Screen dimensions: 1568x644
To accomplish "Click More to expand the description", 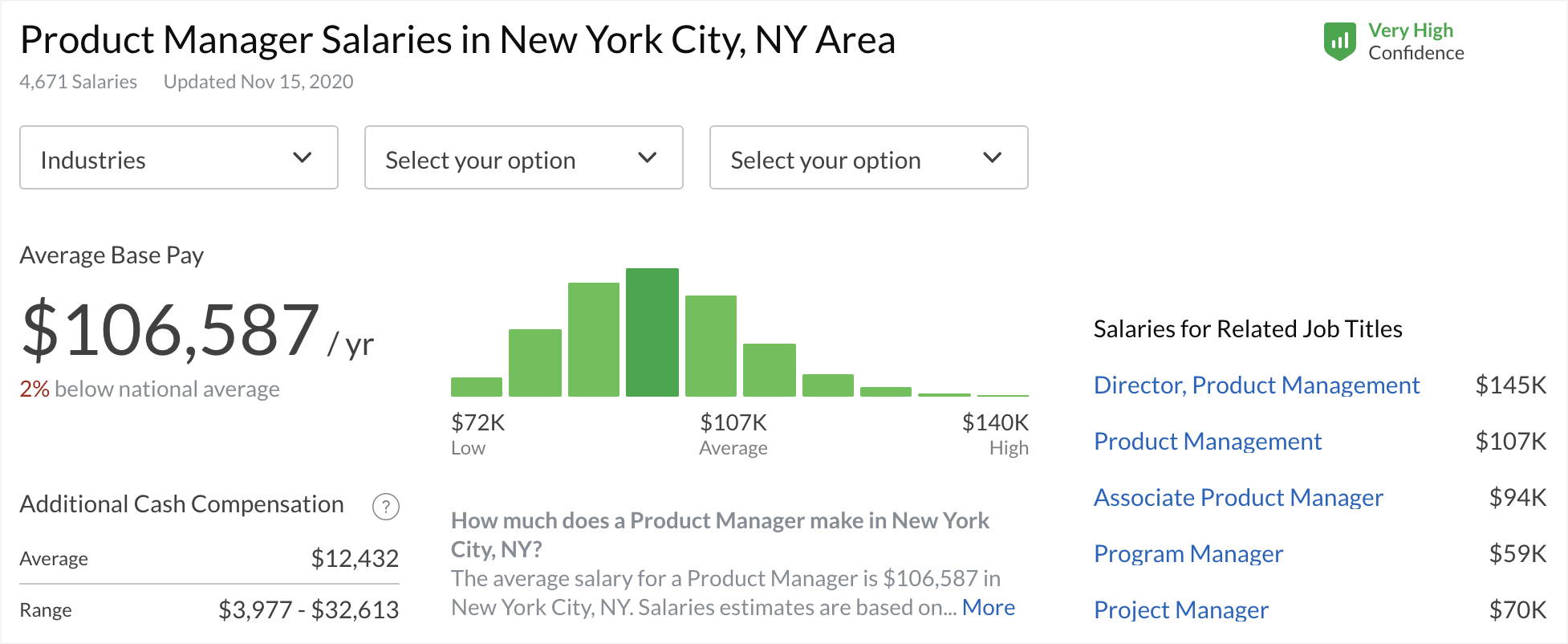I will click(x=989, y=608).
